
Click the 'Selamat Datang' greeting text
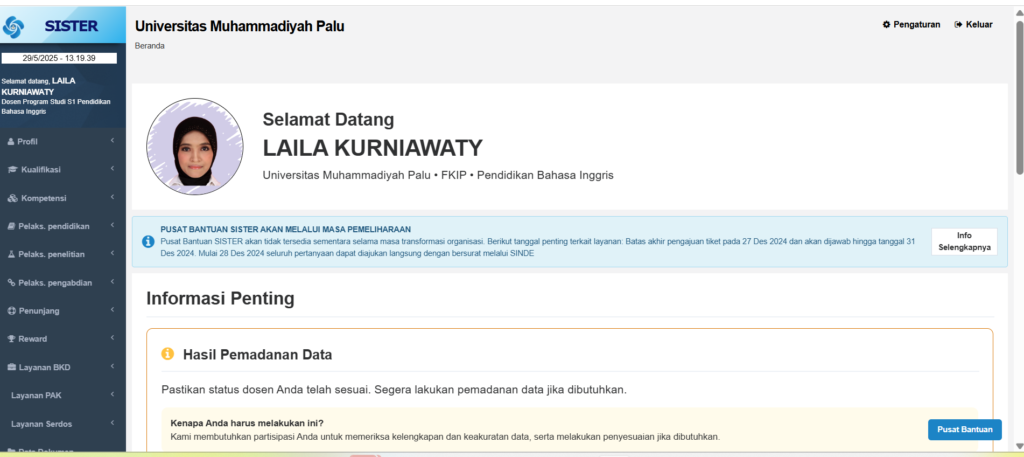tap(328, 119)
